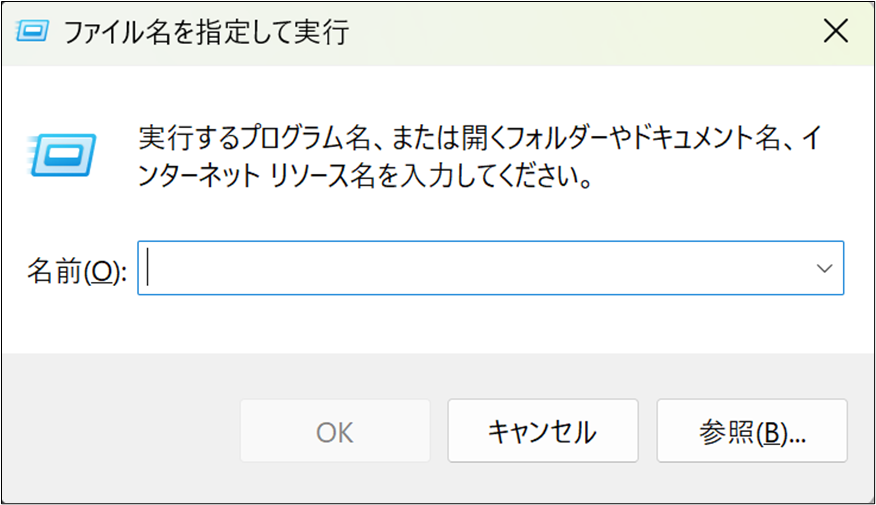Viewport: 876px width, 505px height.
Task: Click the 名前(O): label
Action: [x=76, y=270]
